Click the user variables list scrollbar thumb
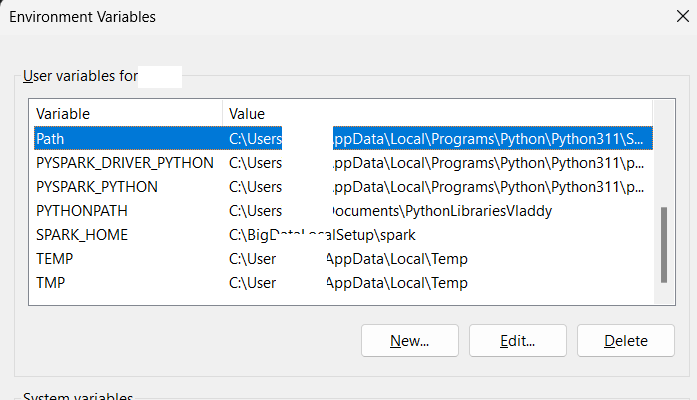 664,244
